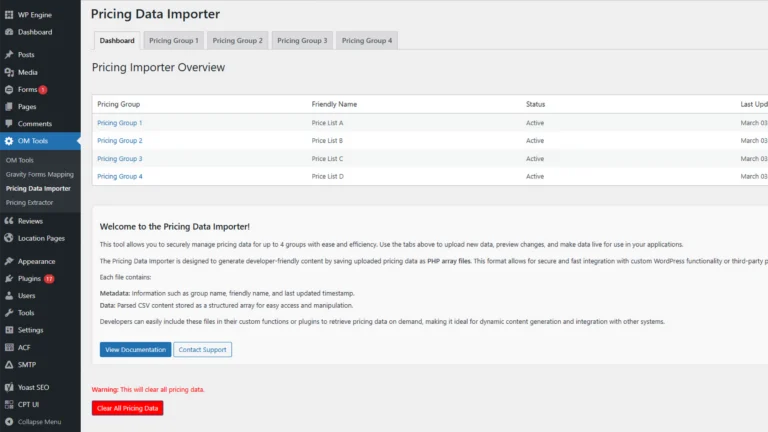Follow the Pricing Group 3 table link
This screenshot has width=768, height=432.
[120, 159]
